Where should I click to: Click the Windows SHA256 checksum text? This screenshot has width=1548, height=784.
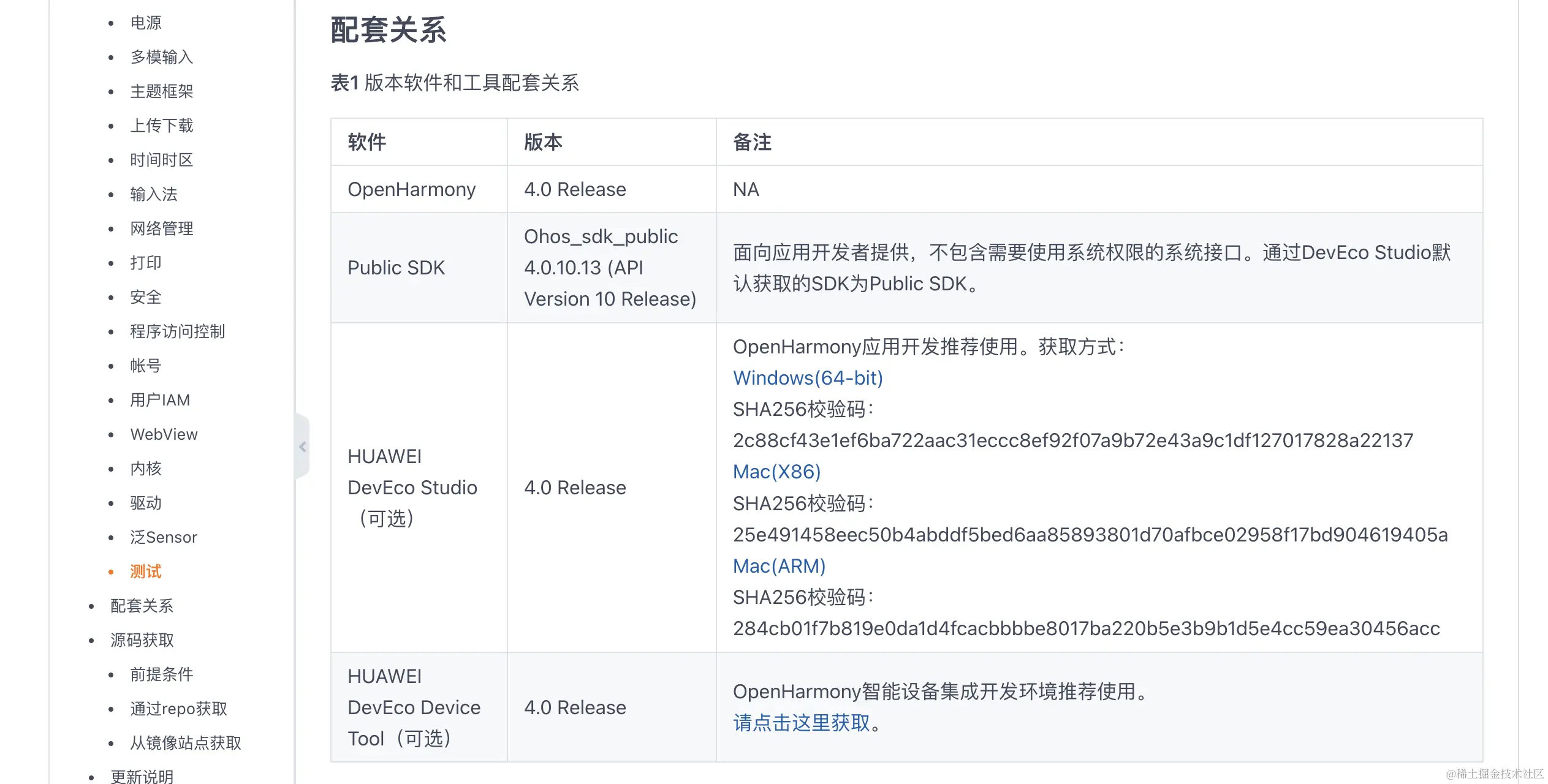[1072, 440]
